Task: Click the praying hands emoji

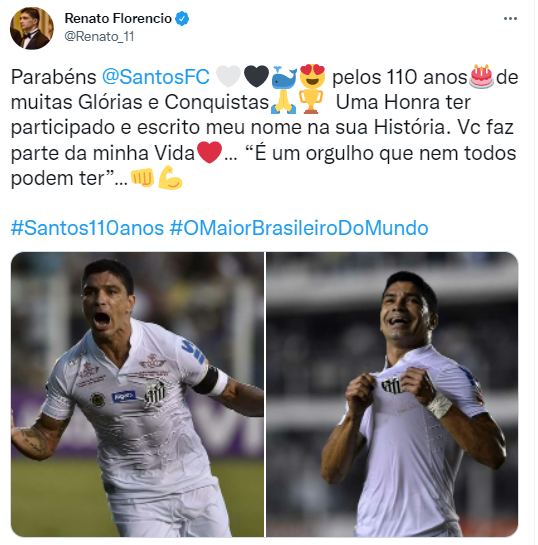Action: point(283,102)
